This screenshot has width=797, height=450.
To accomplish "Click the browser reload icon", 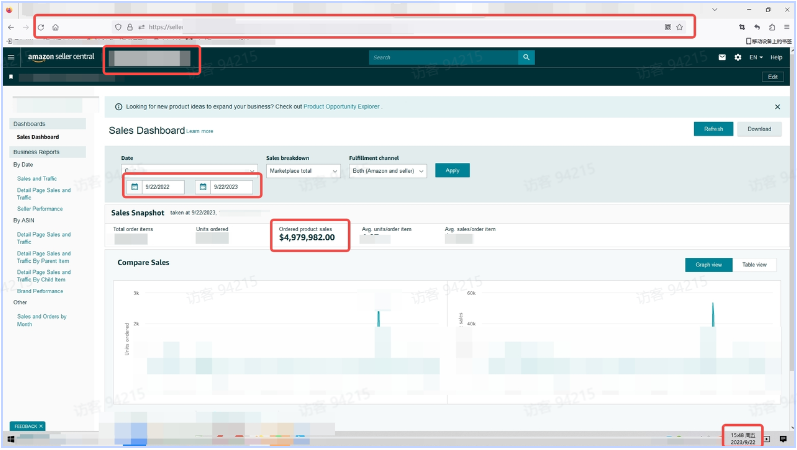I will coord(40,27).
